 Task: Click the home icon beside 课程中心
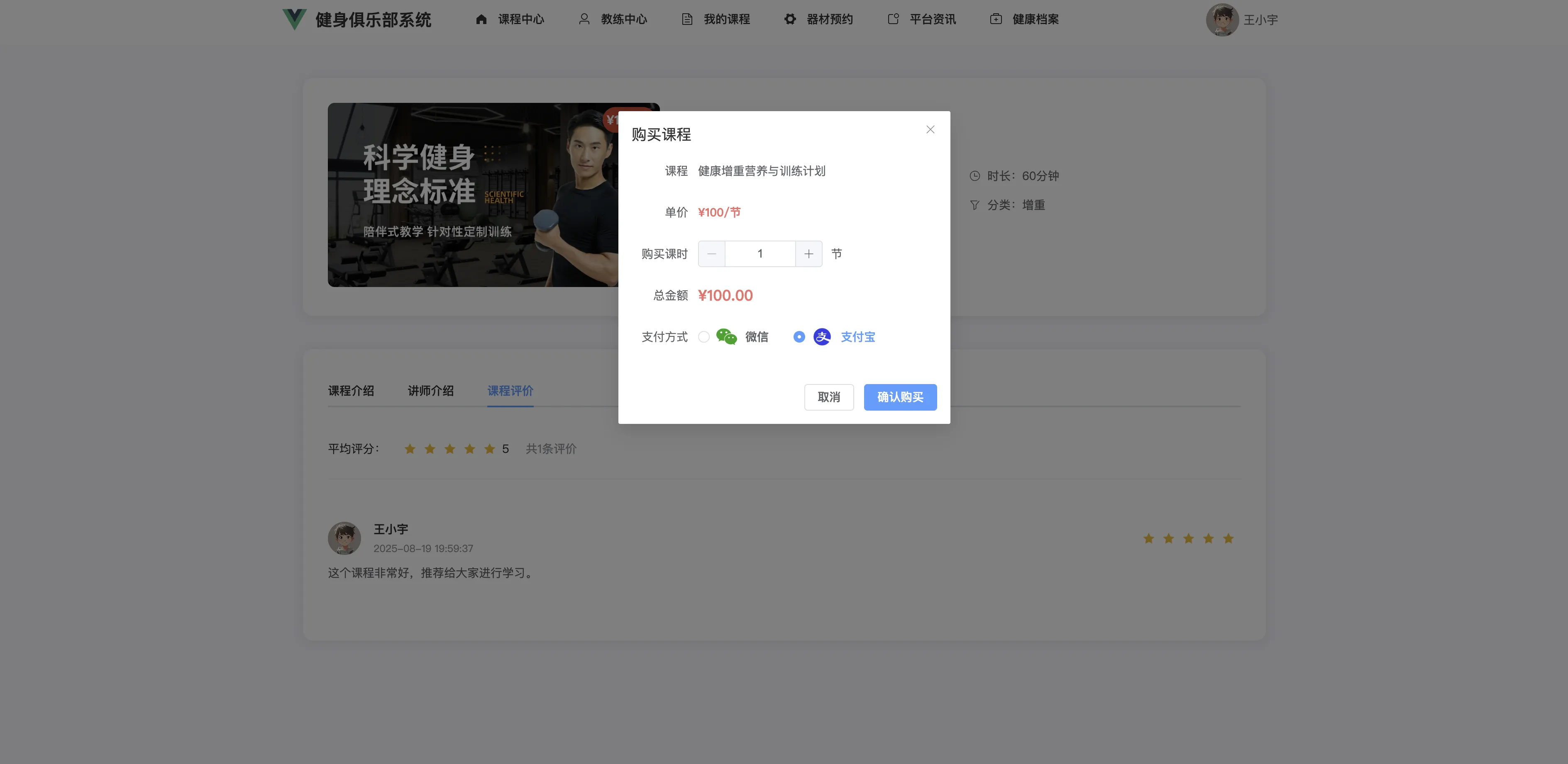point(481,19)
